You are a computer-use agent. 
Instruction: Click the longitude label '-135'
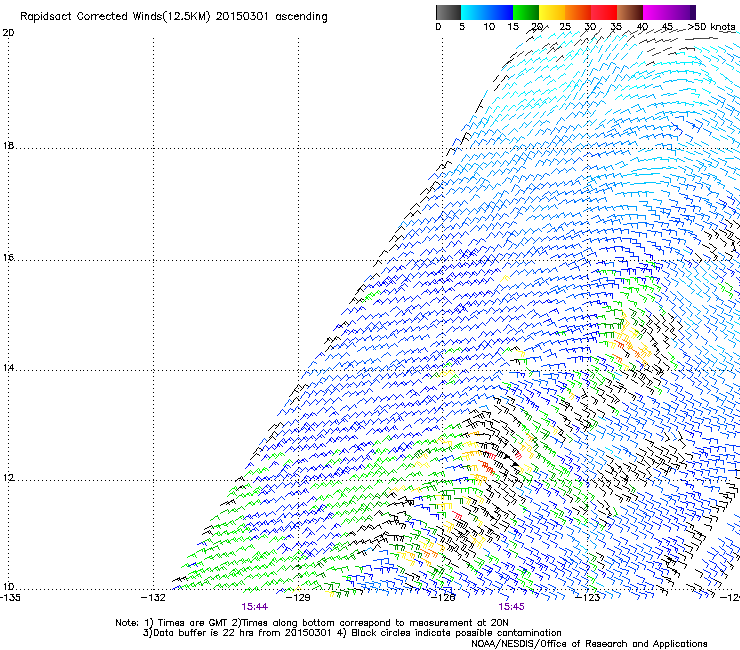[x=10, y=597]
